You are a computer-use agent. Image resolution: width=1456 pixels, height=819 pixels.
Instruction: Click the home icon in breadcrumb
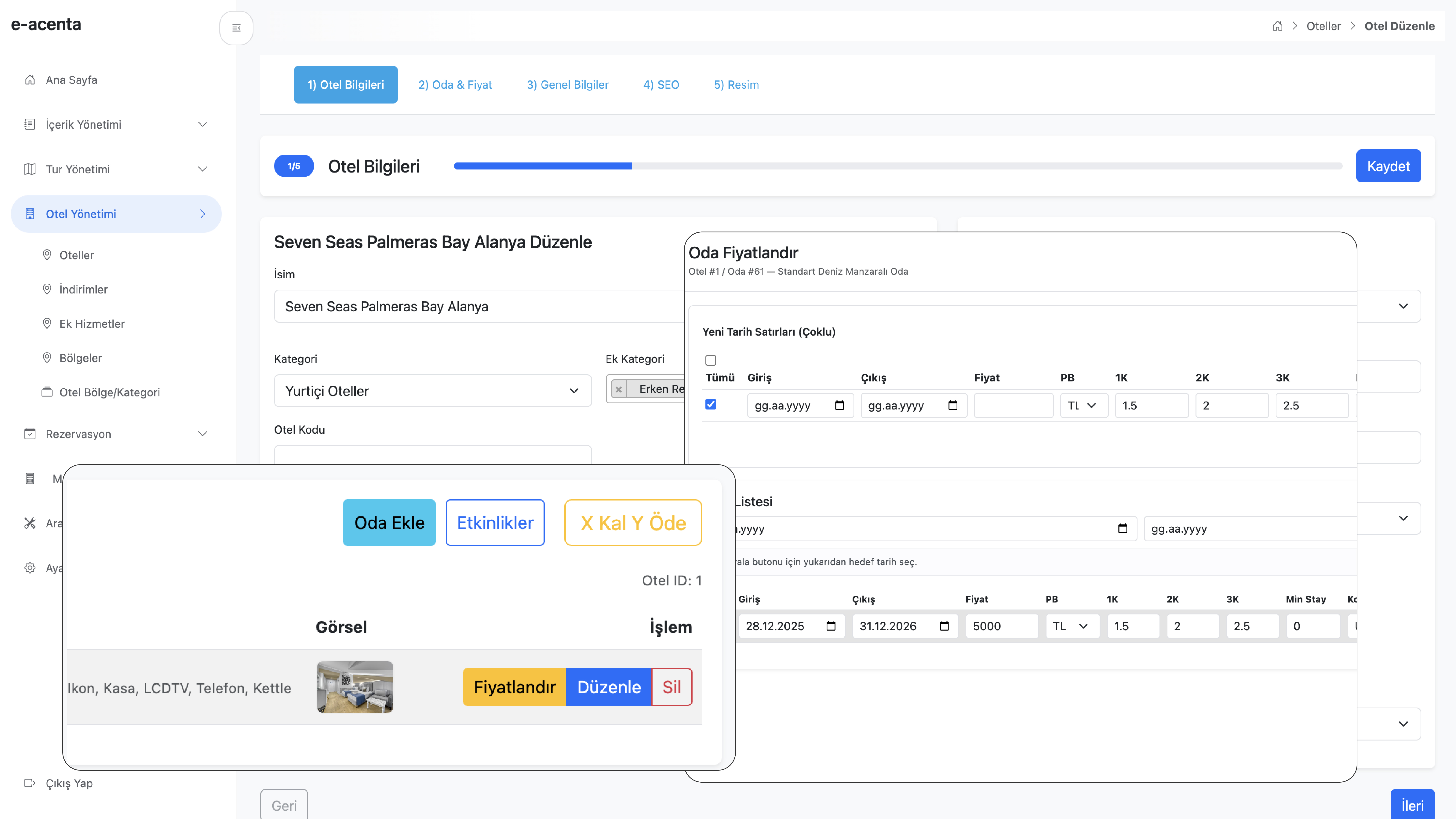tap(1277, 26)
